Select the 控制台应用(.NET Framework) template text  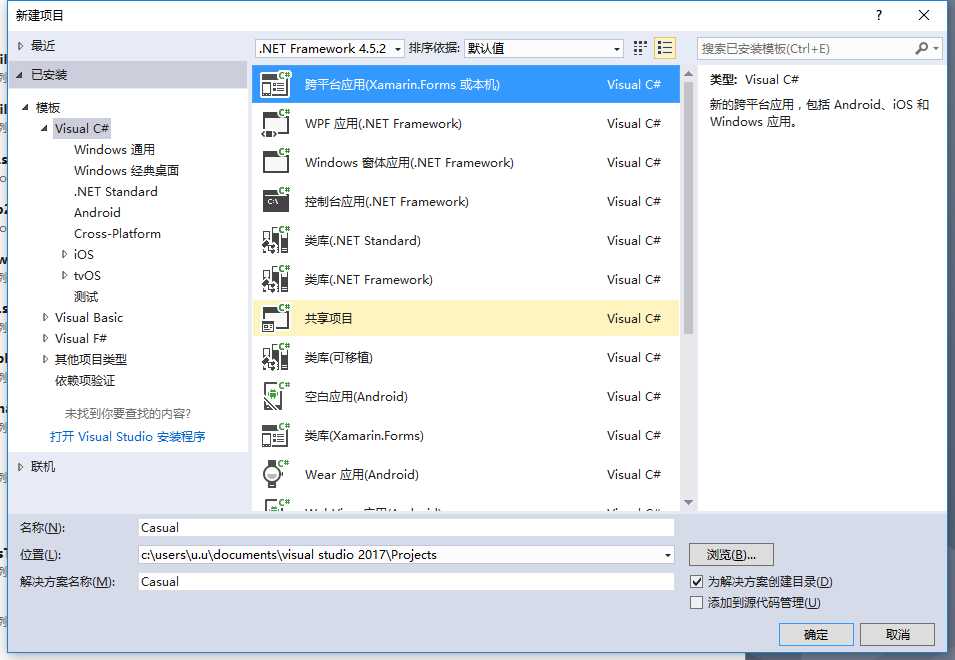pos(387,202)
